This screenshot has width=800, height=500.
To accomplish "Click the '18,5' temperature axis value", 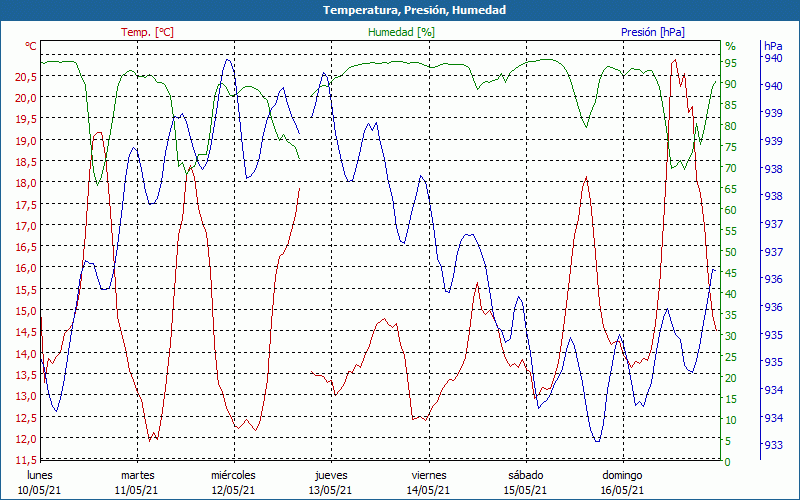I will coord(26,162).
